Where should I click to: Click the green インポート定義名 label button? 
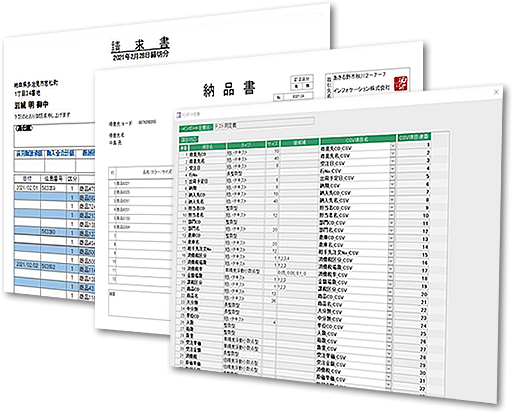point(196,128)
